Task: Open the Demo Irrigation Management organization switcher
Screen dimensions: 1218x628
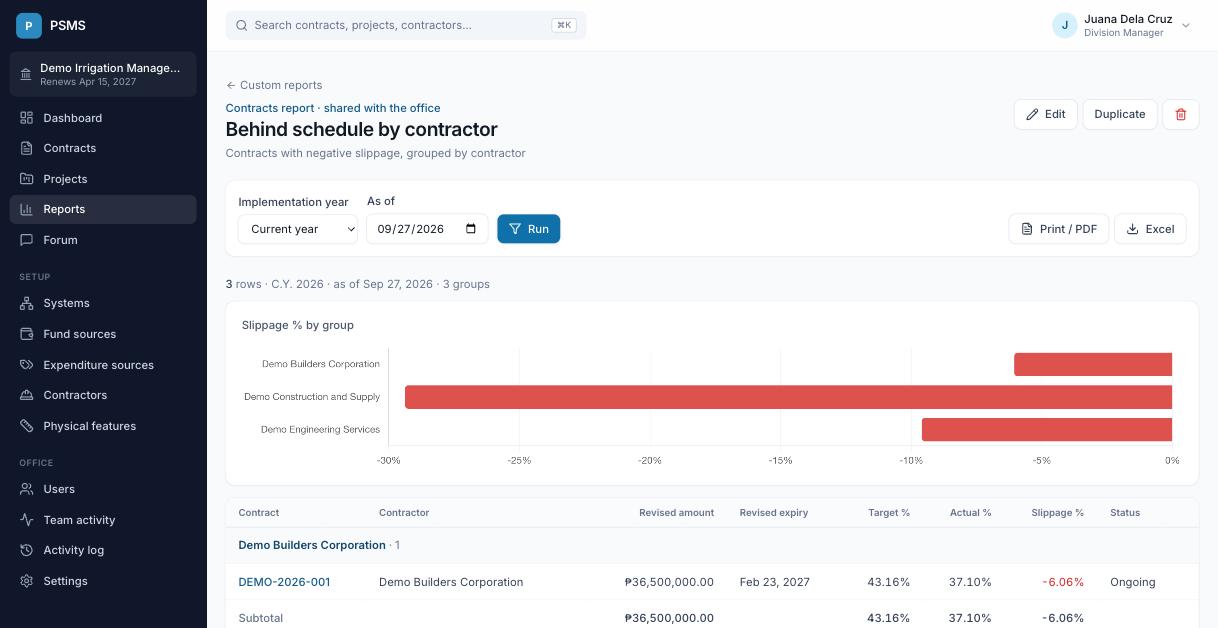Action: [x=103, y=74]
